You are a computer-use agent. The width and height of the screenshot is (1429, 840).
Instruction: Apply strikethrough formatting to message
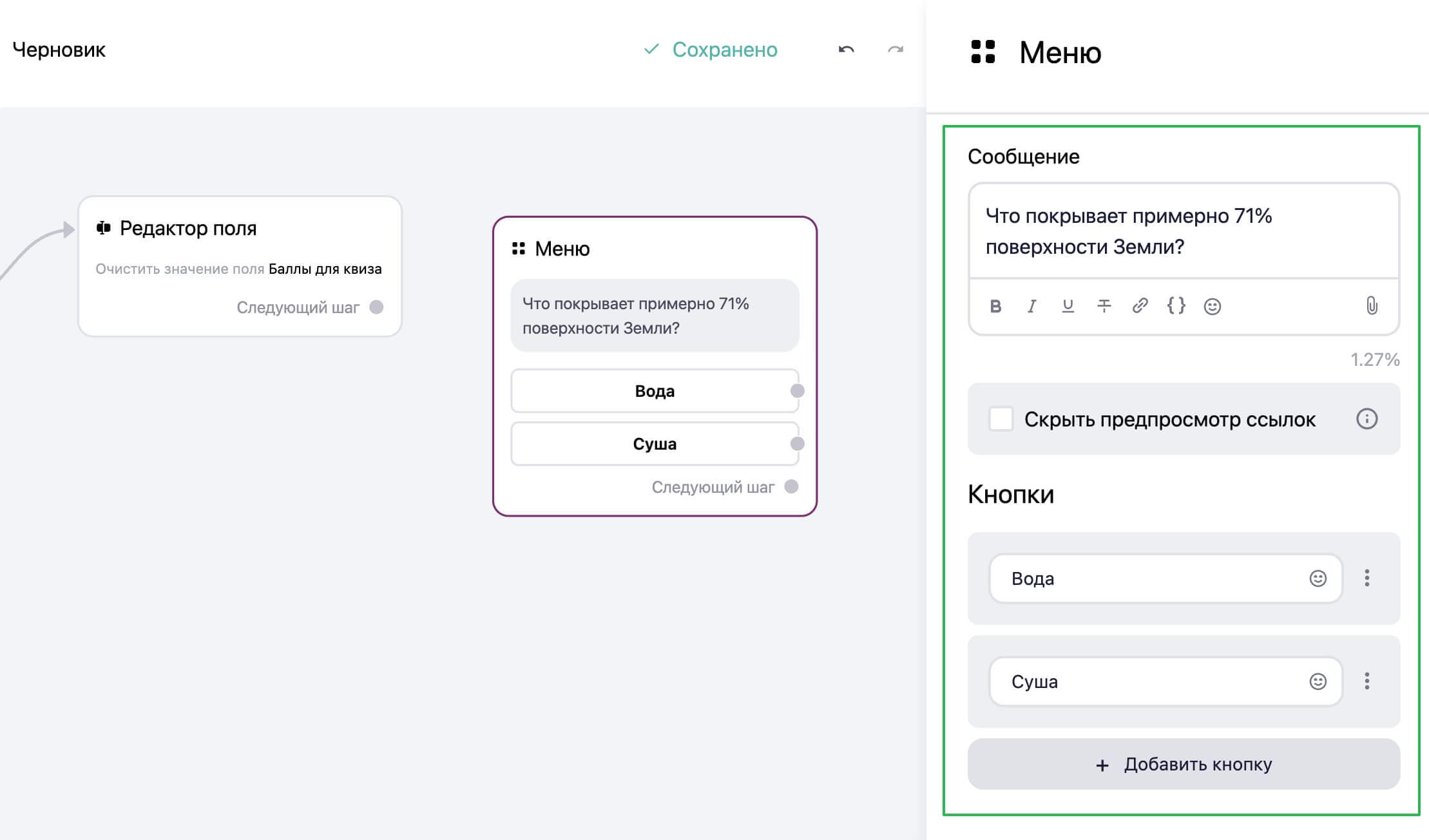1104,306
